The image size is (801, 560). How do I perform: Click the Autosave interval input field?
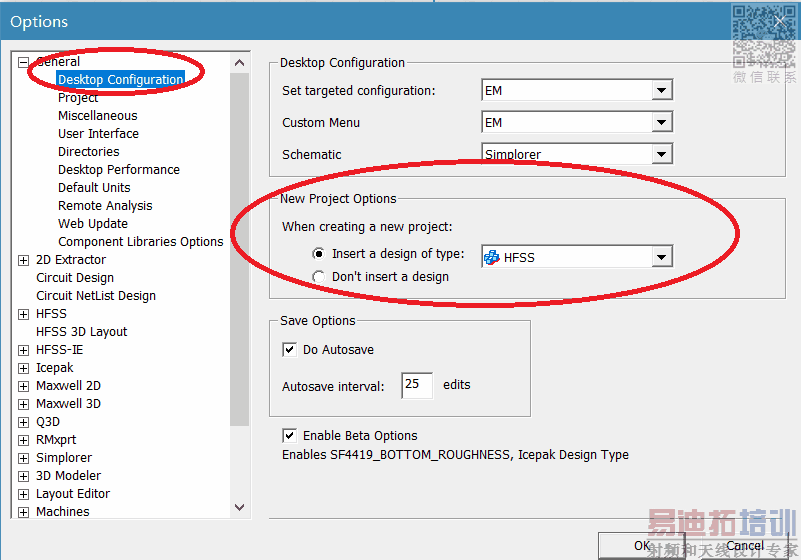click(x=417, y=385)
